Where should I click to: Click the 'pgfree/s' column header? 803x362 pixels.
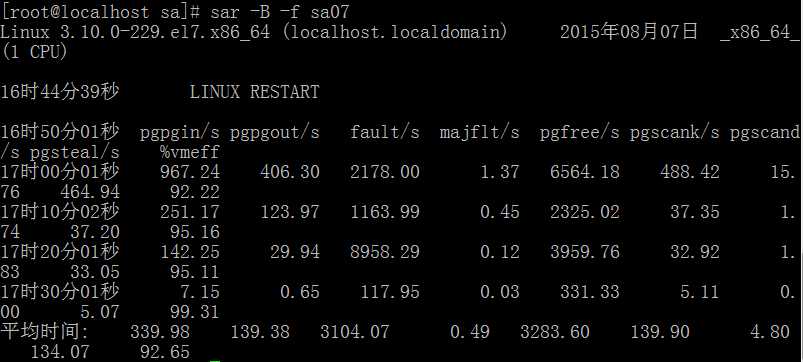coord(580,133)
